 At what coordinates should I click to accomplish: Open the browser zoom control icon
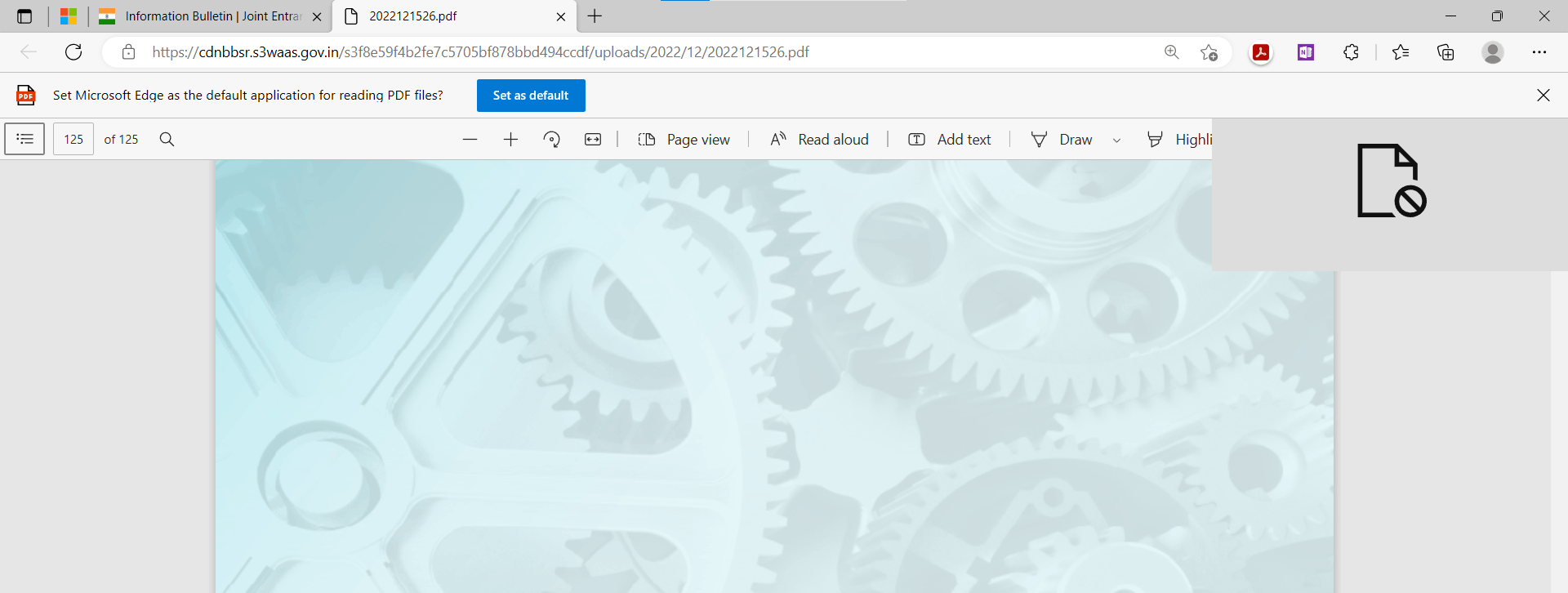(1171, 52)
